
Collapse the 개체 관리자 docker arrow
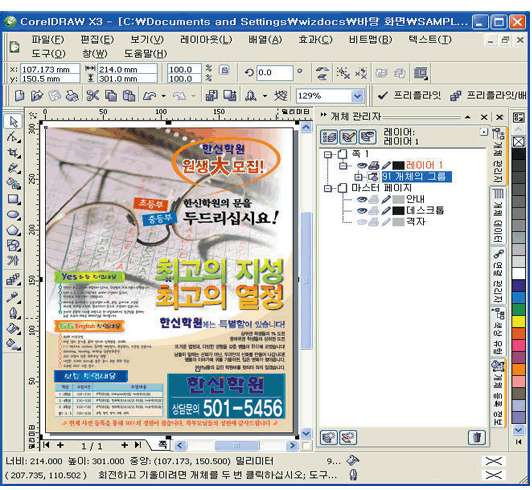(468, 117)
